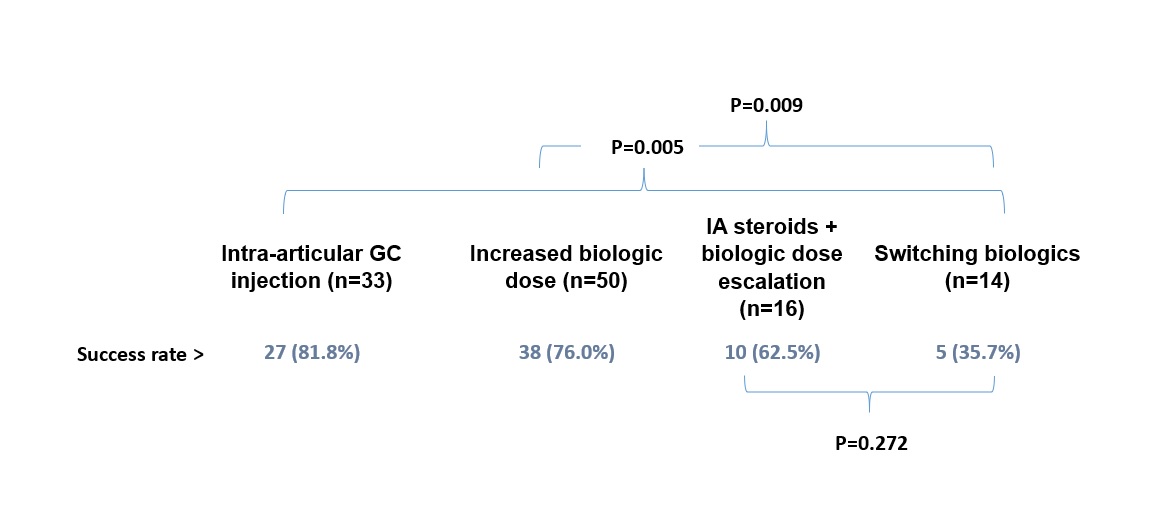This screenshot has width=1171, height=522.
Task: Select the (n=16) sample size text
Action: point(771,310)
